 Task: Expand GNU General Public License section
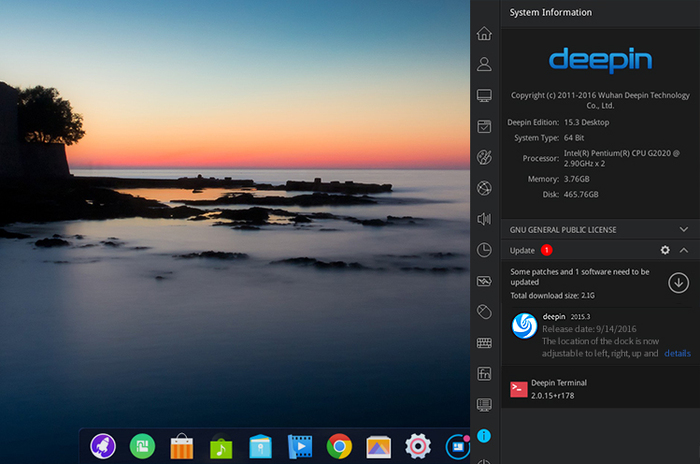point(684,230)
